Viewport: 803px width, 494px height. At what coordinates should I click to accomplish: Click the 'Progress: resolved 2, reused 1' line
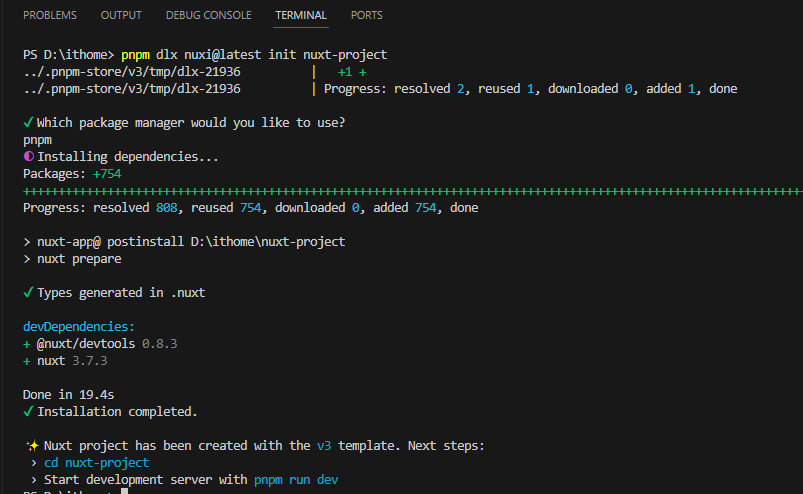(x=531, y=89)
